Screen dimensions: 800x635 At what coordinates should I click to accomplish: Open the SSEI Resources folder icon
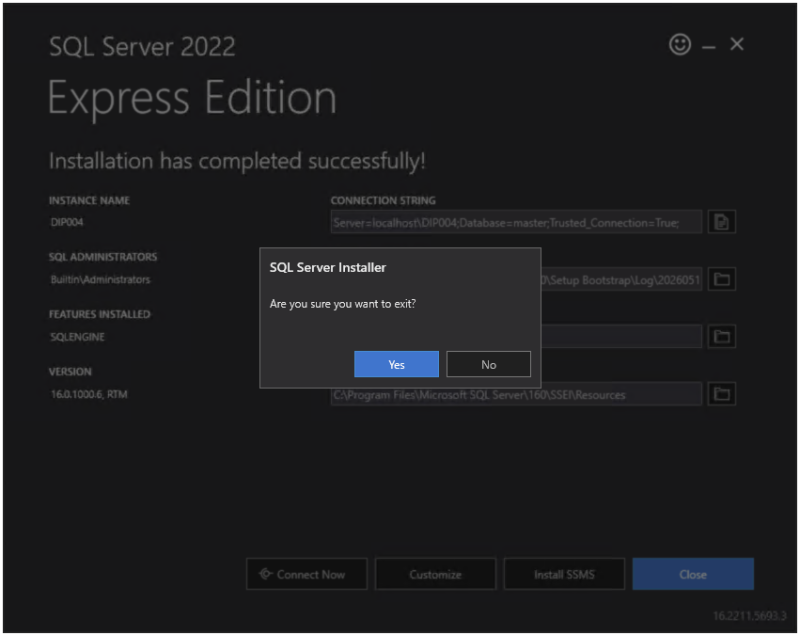721,394
